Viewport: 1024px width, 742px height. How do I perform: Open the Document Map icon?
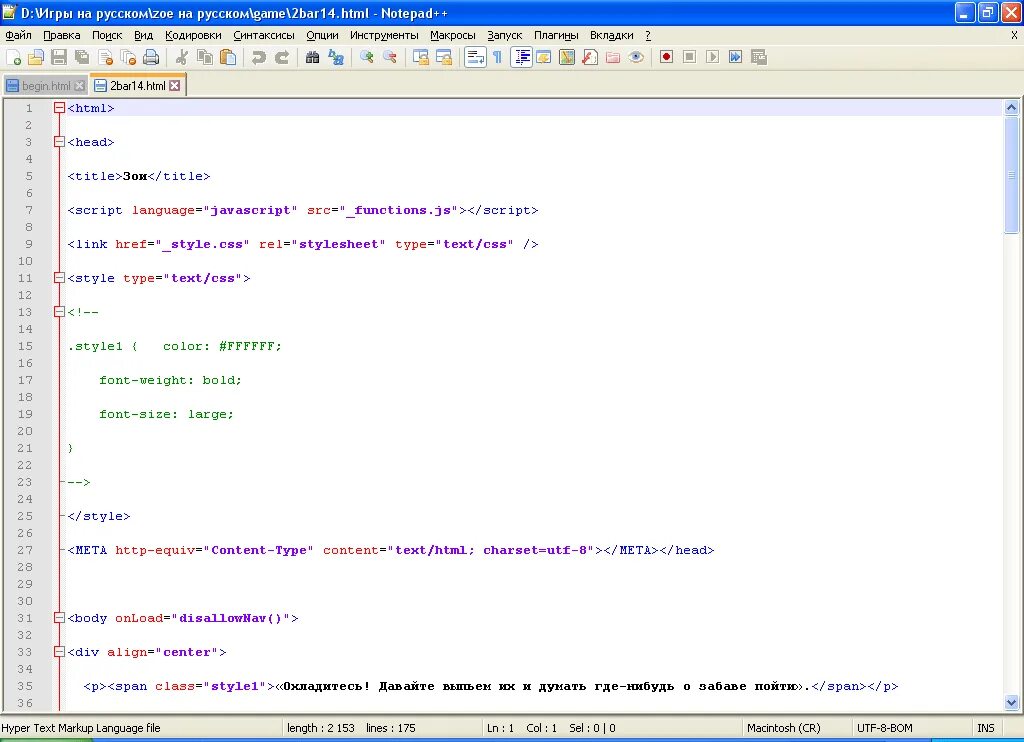coord(567,57)
